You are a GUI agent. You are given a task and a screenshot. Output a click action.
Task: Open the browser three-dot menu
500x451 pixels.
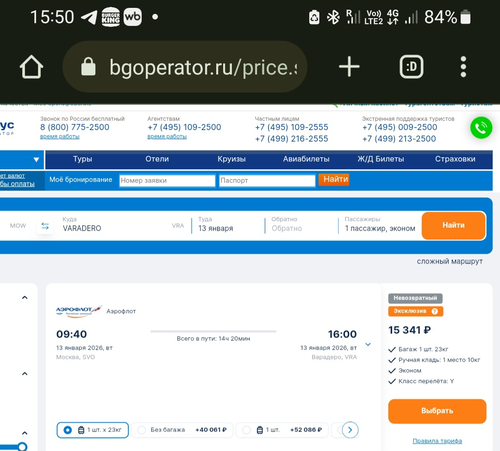click(463, 67)
